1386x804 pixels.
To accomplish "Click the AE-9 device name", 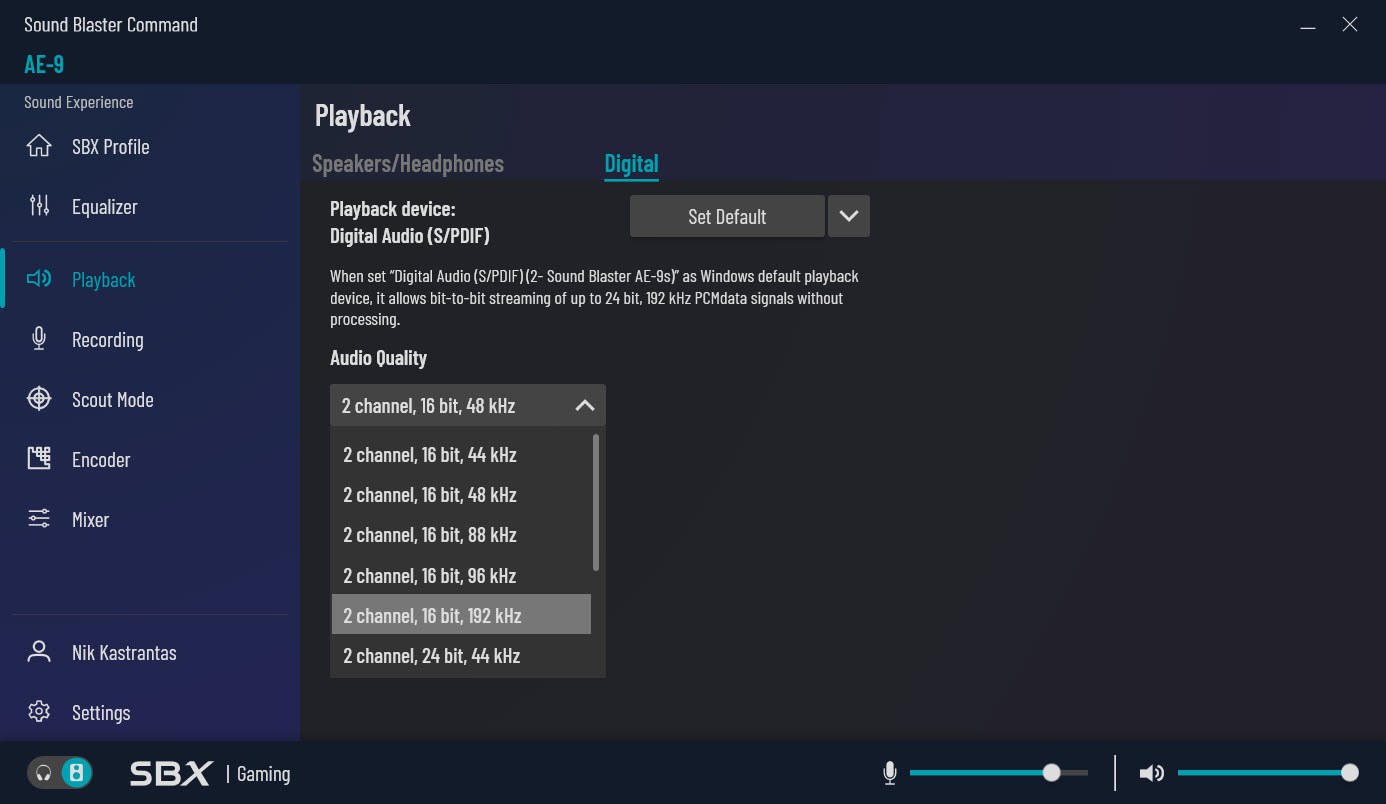I will point(44,64).
